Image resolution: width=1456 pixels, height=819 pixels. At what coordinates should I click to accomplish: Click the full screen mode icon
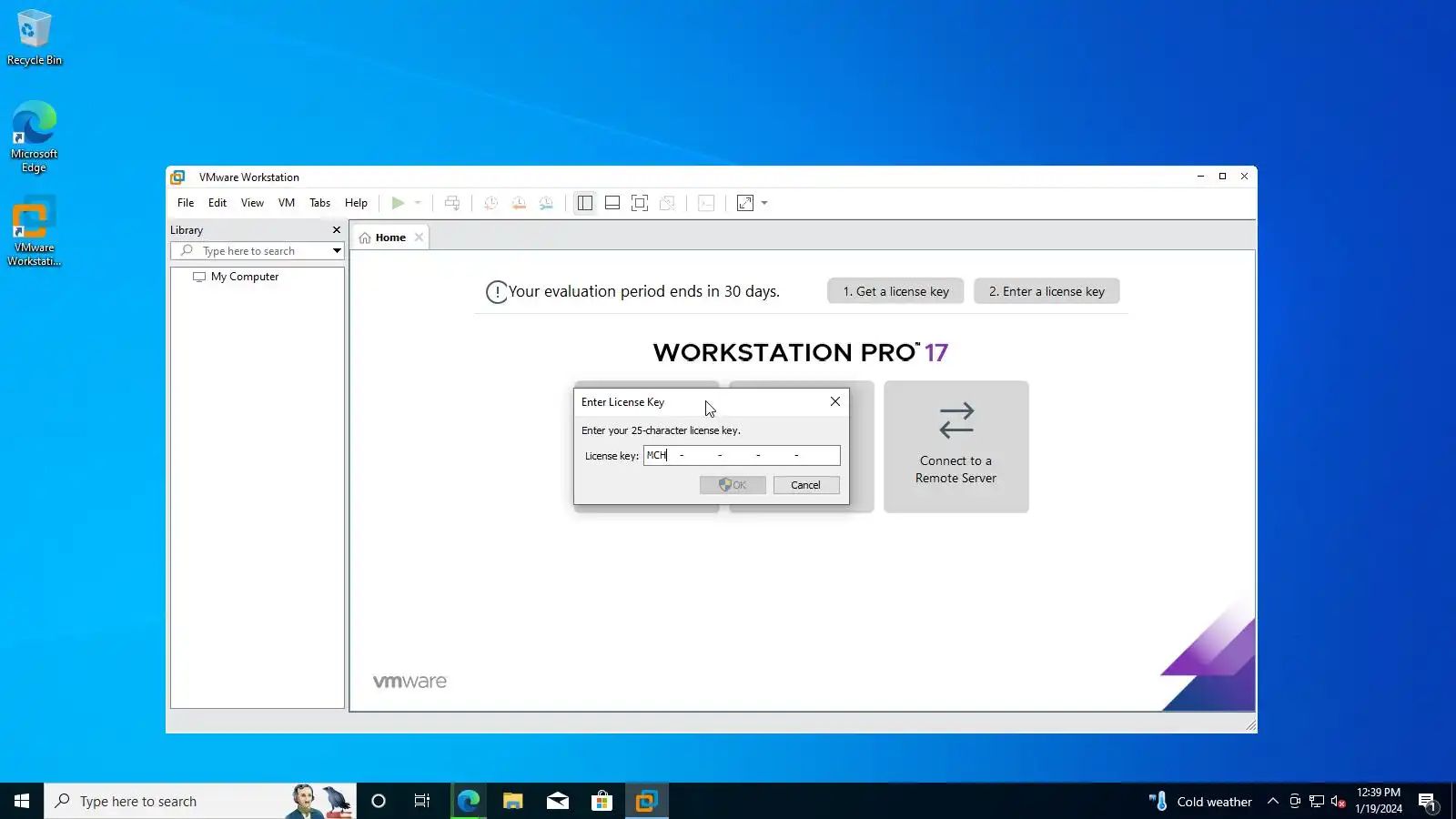pyautogui.click(x=640, y=203)
